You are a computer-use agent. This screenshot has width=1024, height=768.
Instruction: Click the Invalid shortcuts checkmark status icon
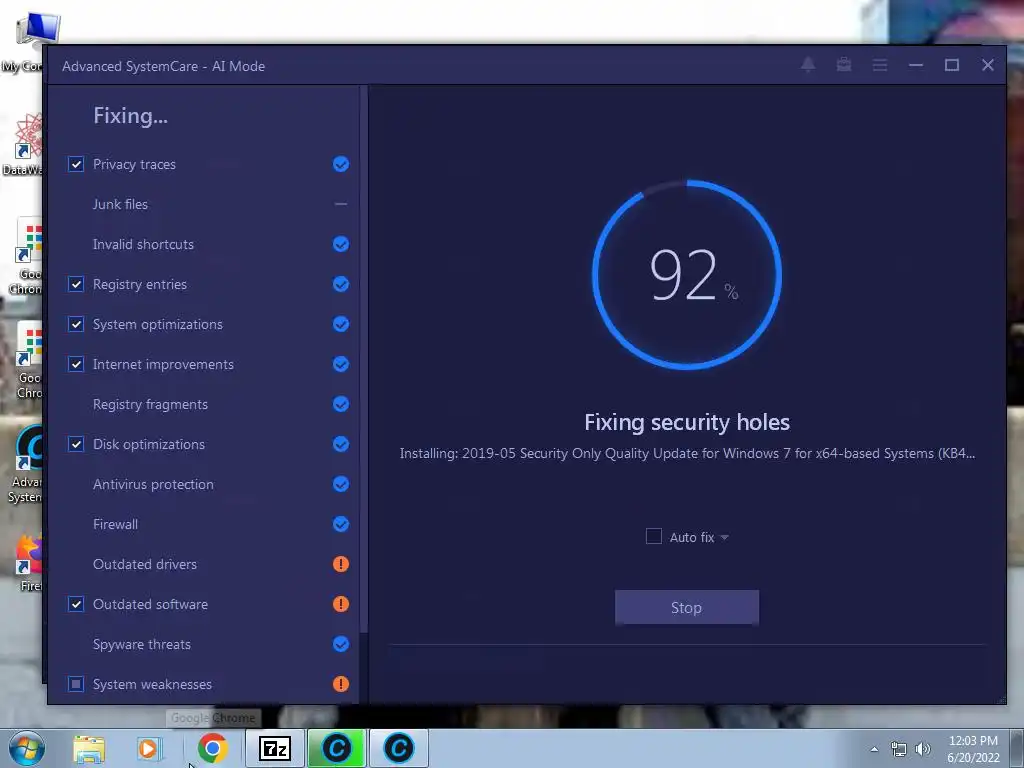341,244
